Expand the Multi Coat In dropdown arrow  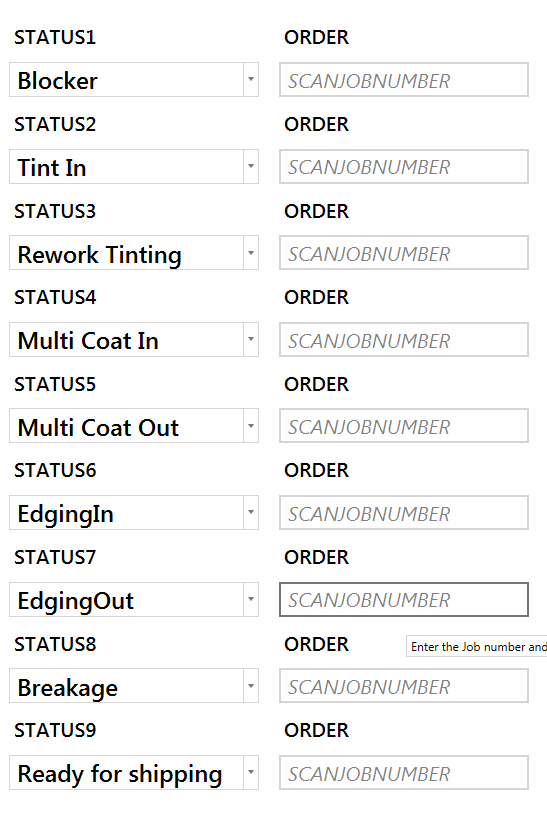click(x=251, y=340)
